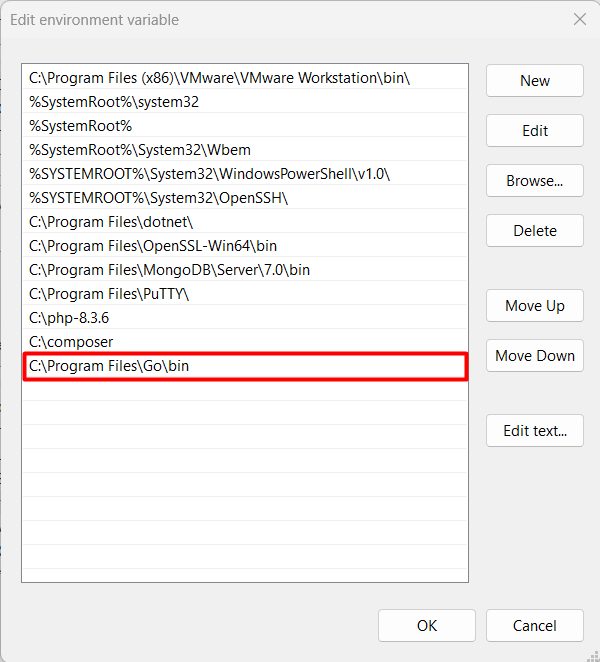Select the OpenSSL-Win64\bin entry
Viewport: 600px width, 662px height.
pyautogui.click(x=245, y=246)
